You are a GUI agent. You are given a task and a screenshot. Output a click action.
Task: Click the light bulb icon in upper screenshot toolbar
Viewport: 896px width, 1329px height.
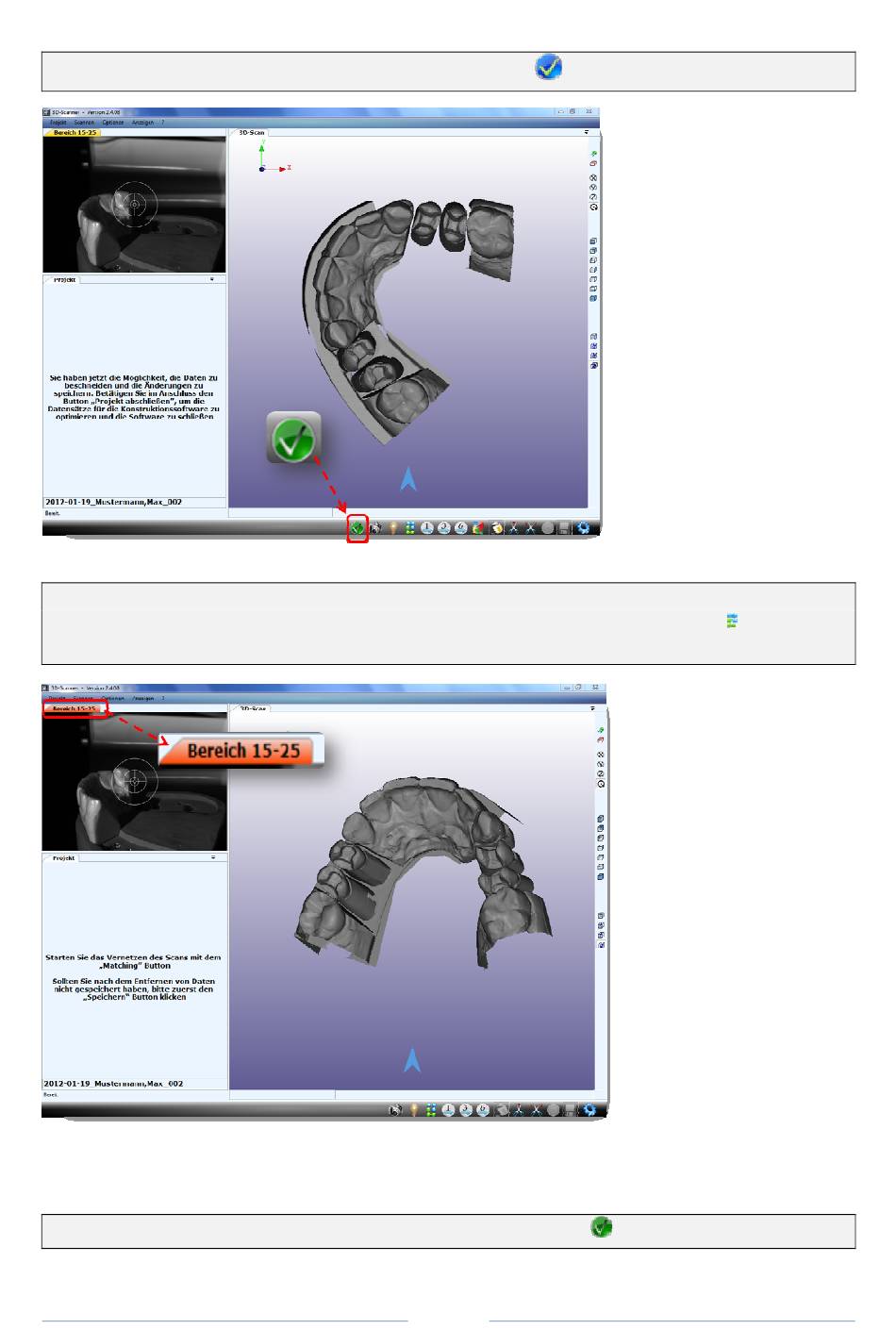click(x=393, y=528)
